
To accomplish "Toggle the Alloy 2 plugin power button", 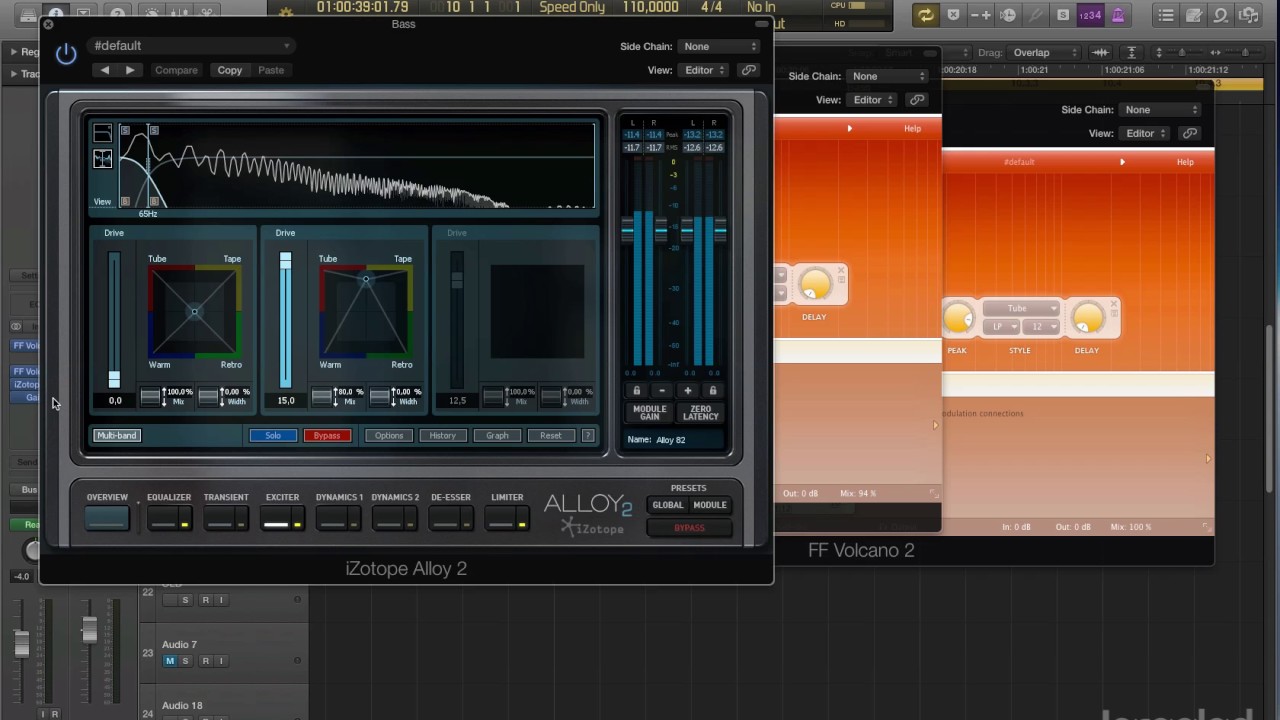I will 66,54.
